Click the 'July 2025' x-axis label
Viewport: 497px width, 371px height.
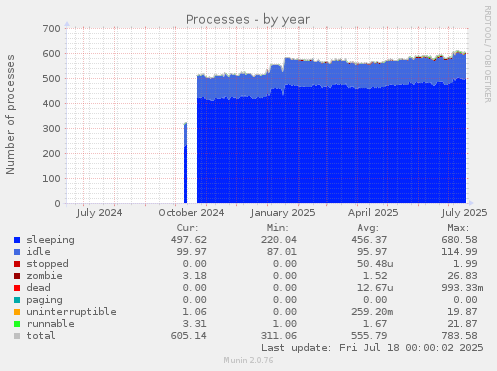click(464, 213)
